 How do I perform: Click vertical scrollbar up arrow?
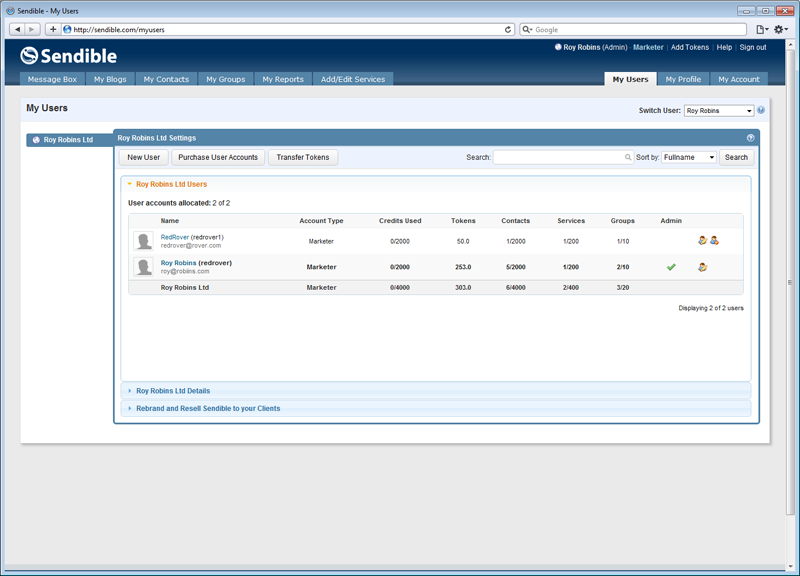[791, 45]
